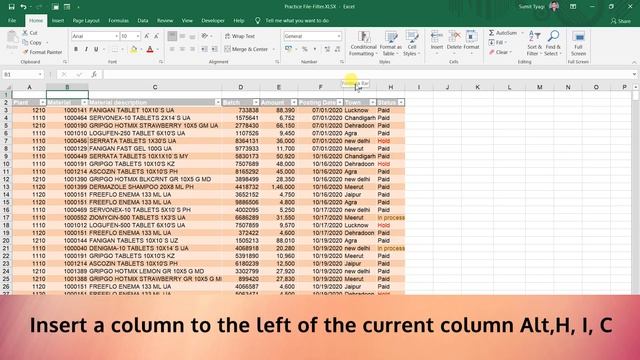The image size is (640, 360).
Task: Open the Batch column filter dropdown
Action: coord(256,102)
